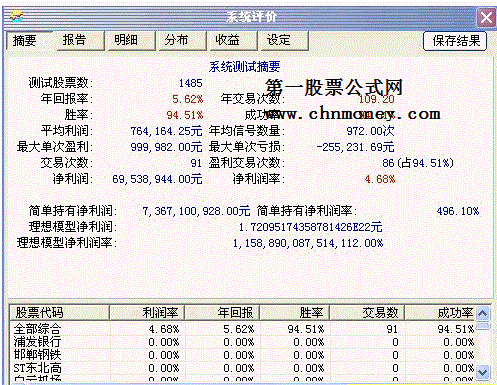Sort by 股票代码 column header
The image size is (497, 385).
pyautogui.click(x=59, y=313)
